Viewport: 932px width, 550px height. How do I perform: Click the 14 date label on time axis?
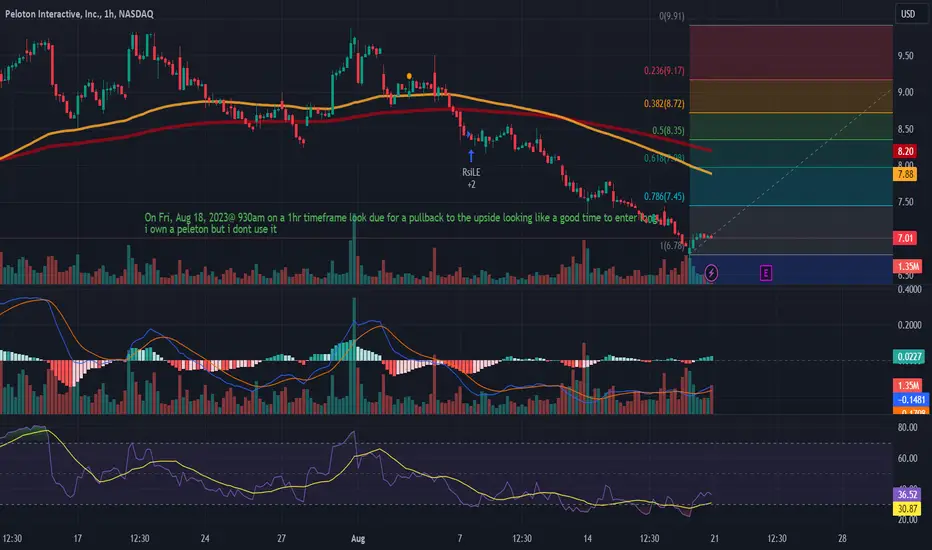pos(587,539)
